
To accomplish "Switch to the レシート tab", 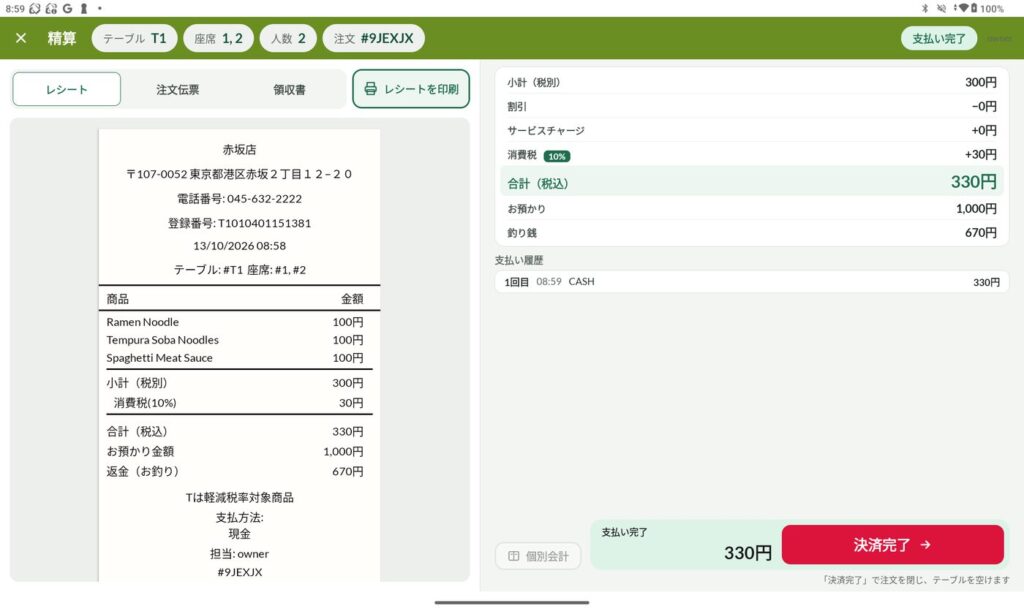I will tap(67, 89).
